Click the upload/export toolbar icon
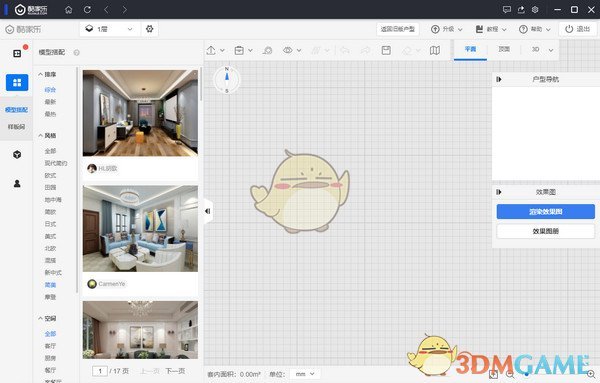Image resolution: width=600 pixels, height=383 pixels. (x=211, y=50)
